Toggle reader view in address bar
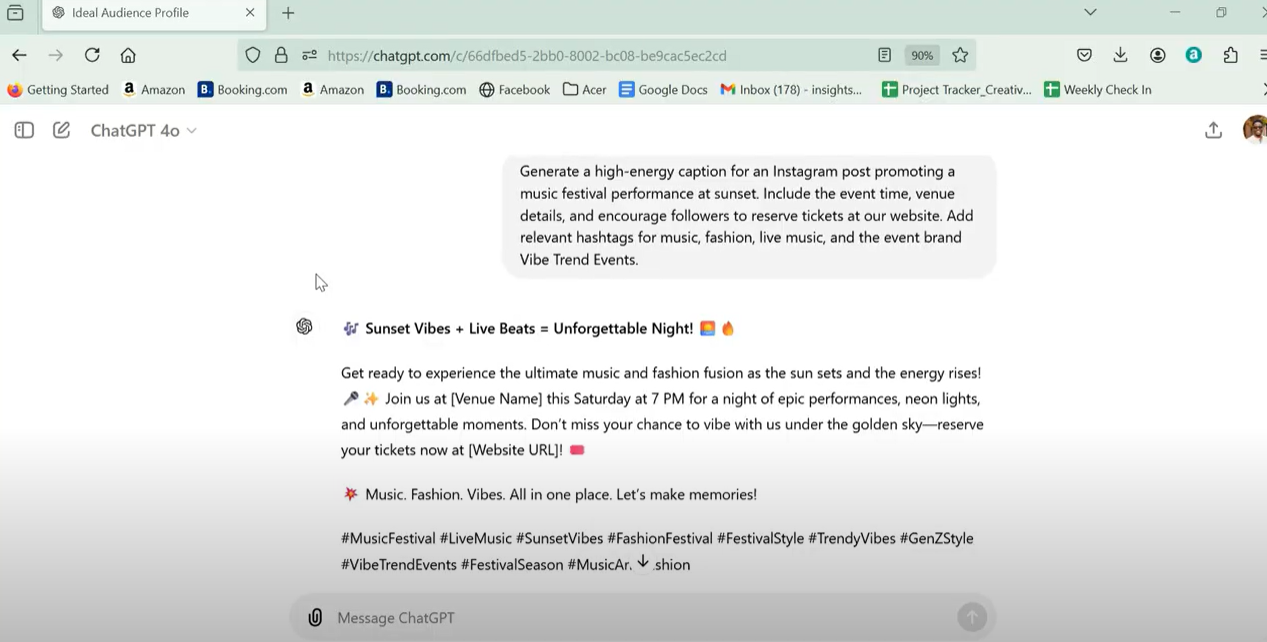Viewport: 1267px width, 642px height. 884,55
